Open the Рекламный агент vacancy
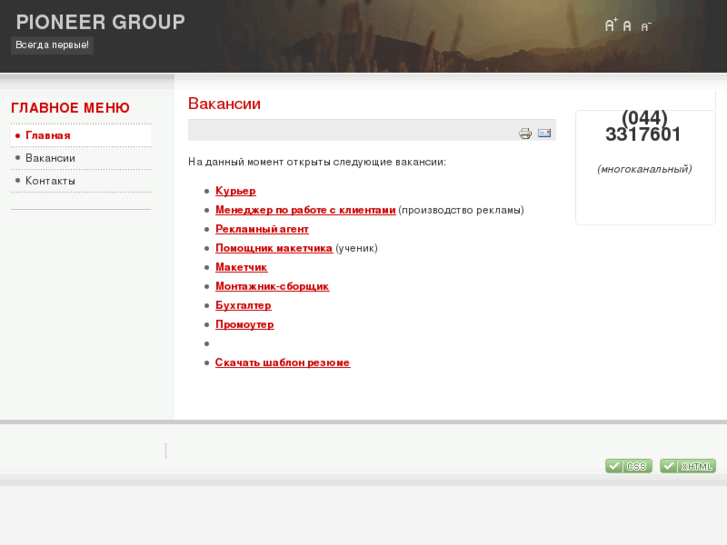727x545 pixels. click(x=262, y=229)
